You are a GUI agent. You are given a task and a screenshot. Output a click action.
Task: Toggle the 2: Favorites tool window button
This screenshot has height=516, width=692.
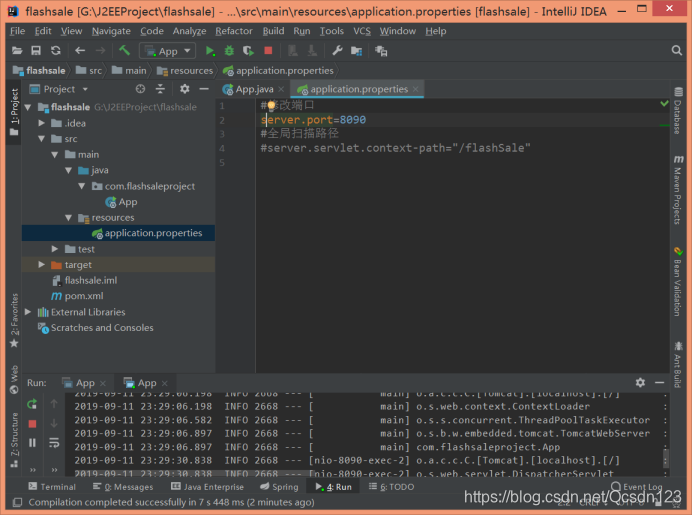pos(14,320)
